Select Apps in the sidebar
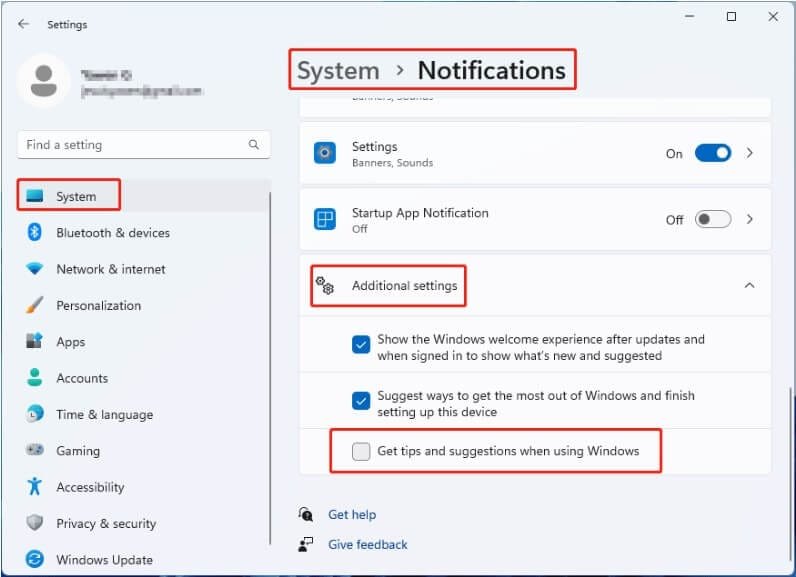The width and height of the screenshot is (796, 577). coord(71,342)
